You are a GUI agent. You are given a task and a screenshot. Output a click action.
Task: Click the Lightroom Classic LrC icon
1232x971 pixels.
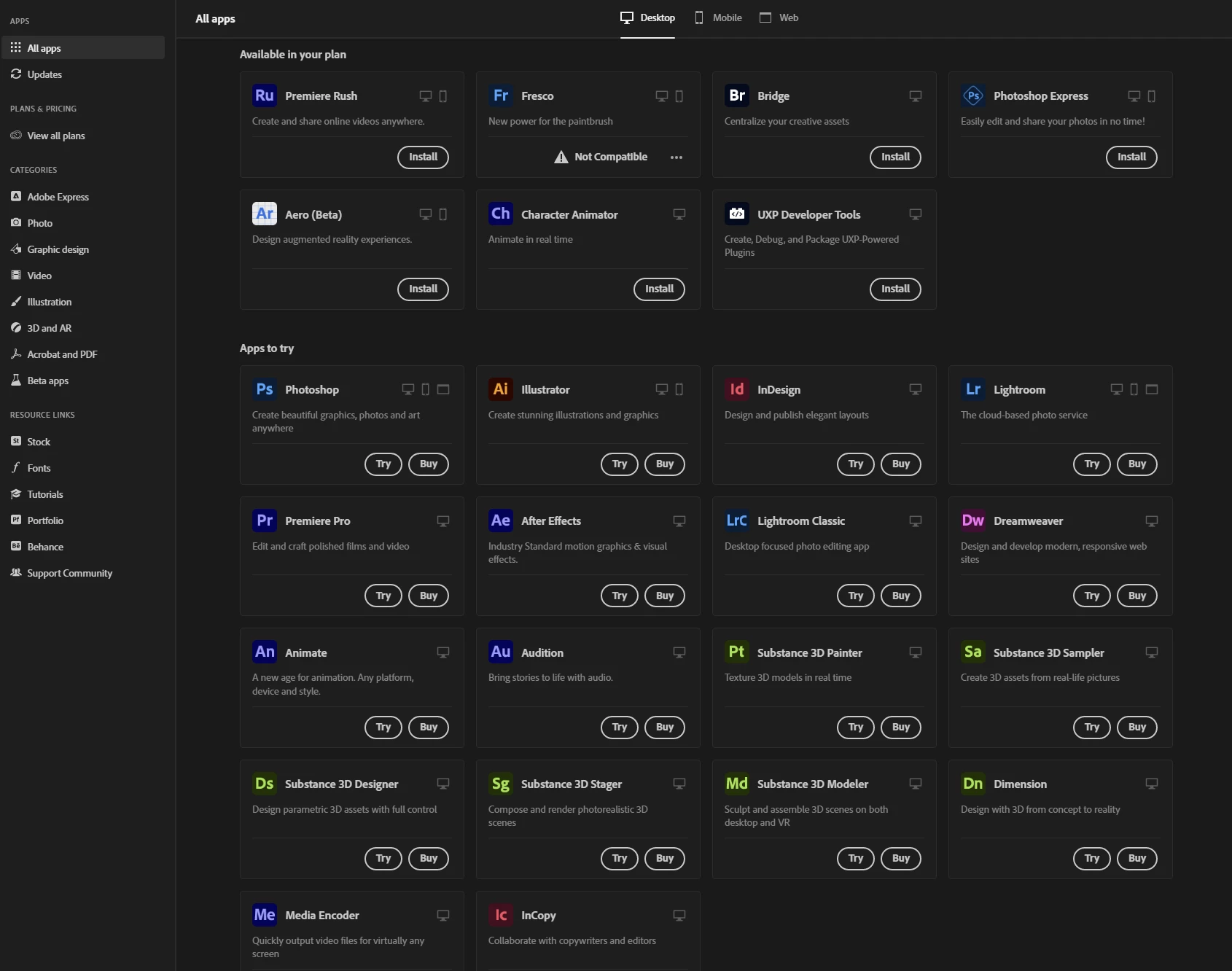(x=737, y=520)
